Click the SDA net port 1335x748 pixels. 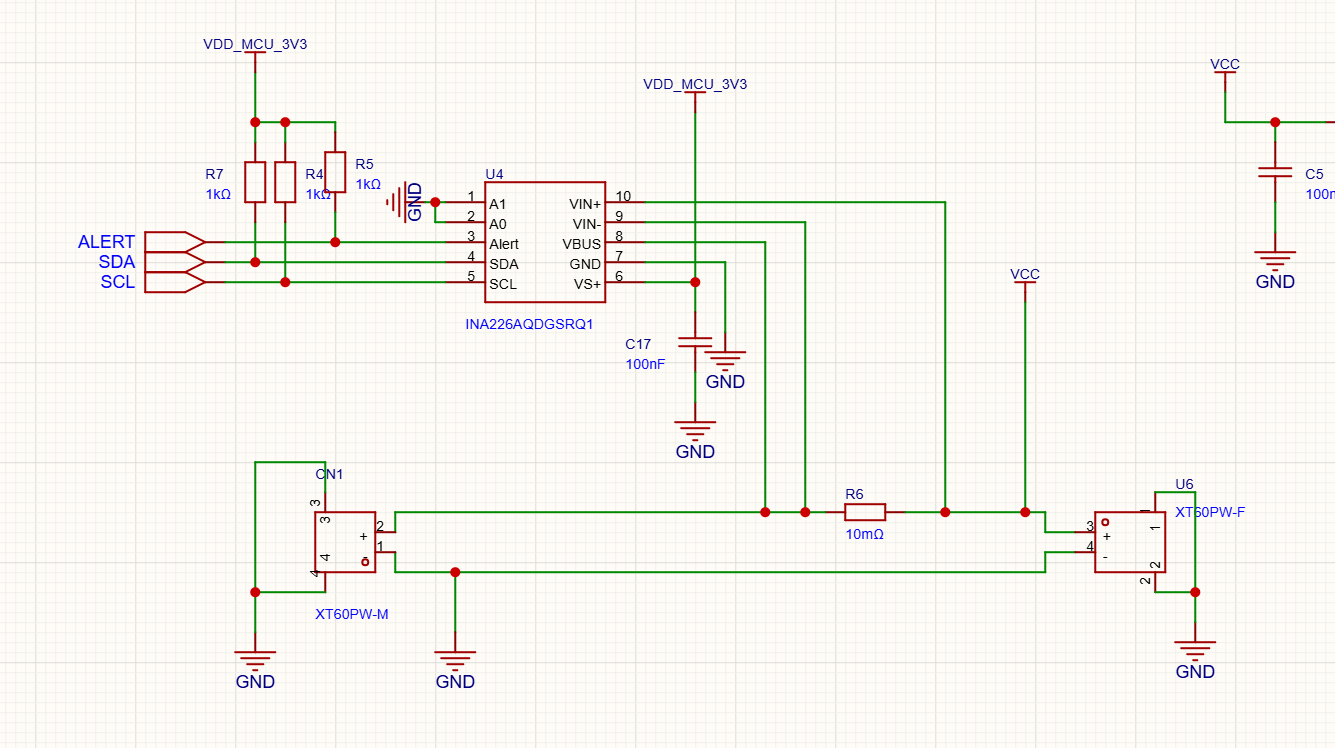point(175,262)
